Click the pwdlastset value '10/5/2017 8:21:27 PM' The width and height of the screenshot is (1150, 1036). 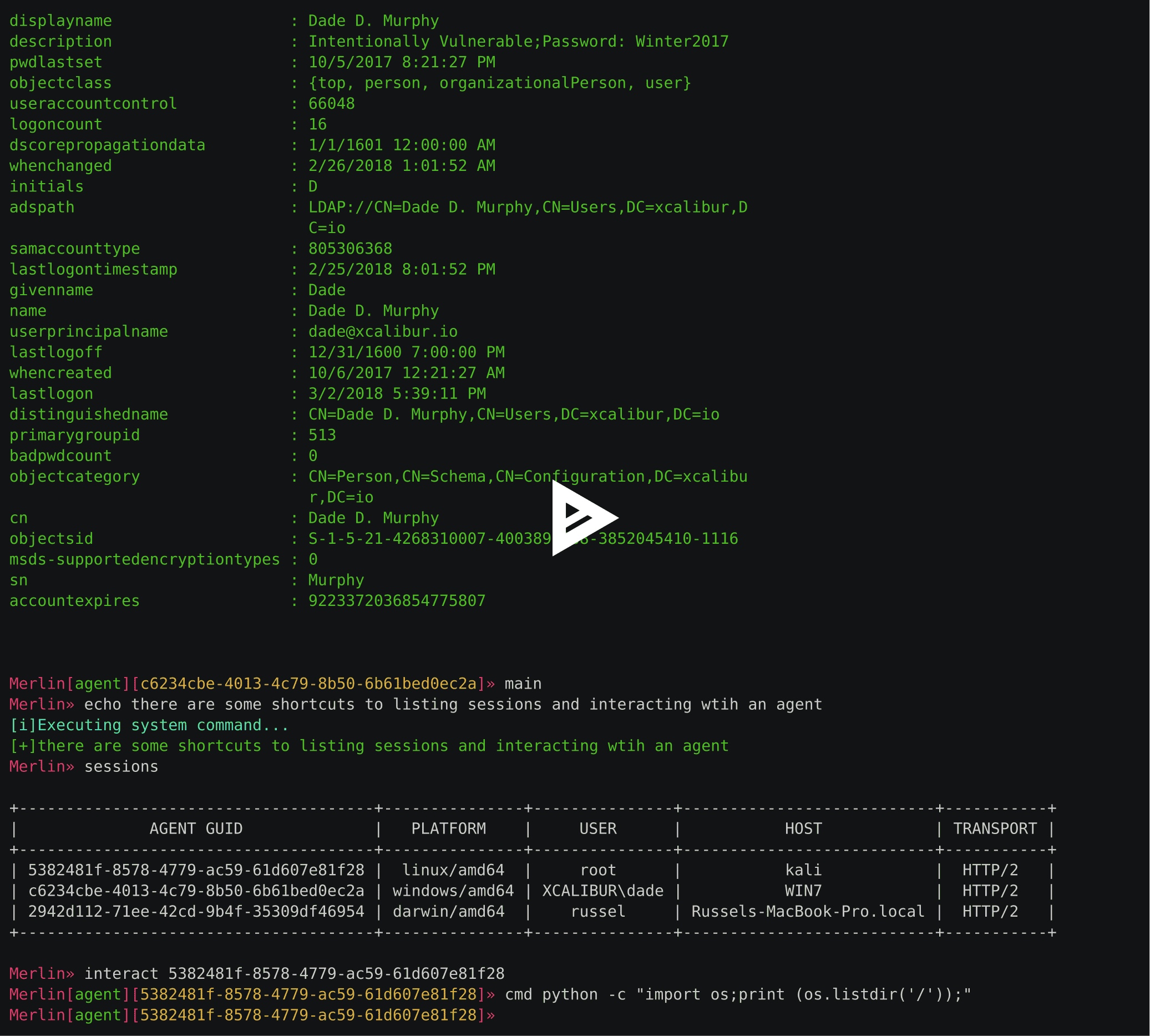pyautogui.click(x=402, y=62)
